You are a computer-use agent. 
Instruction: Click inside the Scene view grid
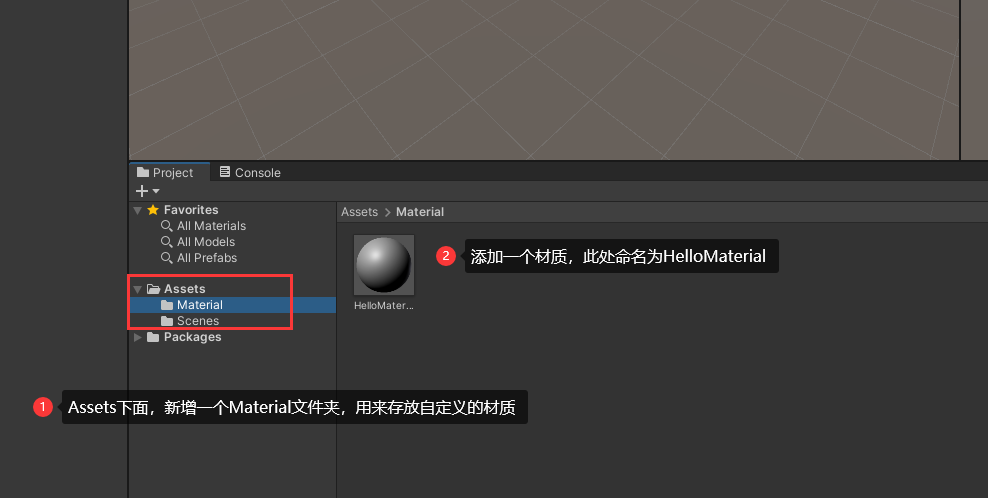coord(544,79)
